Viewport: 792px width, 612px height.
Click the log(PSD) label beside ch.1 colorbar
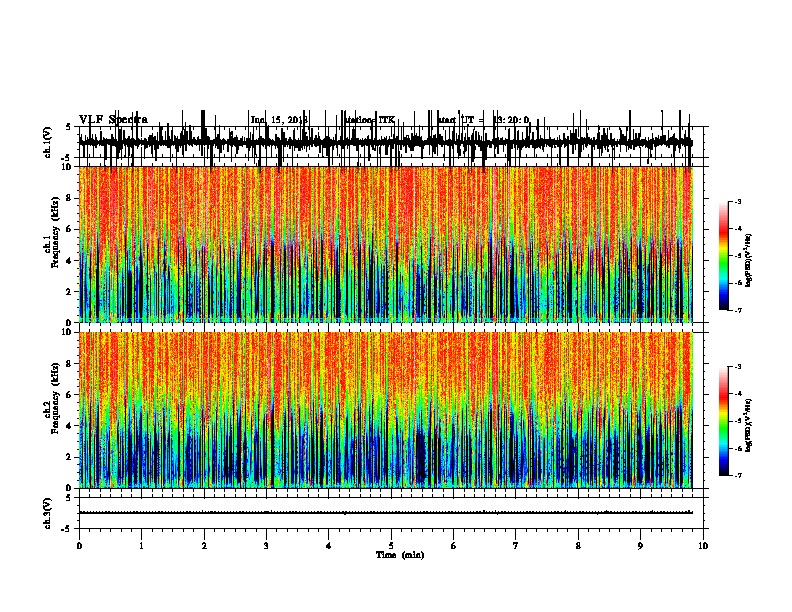coord(749,261)
